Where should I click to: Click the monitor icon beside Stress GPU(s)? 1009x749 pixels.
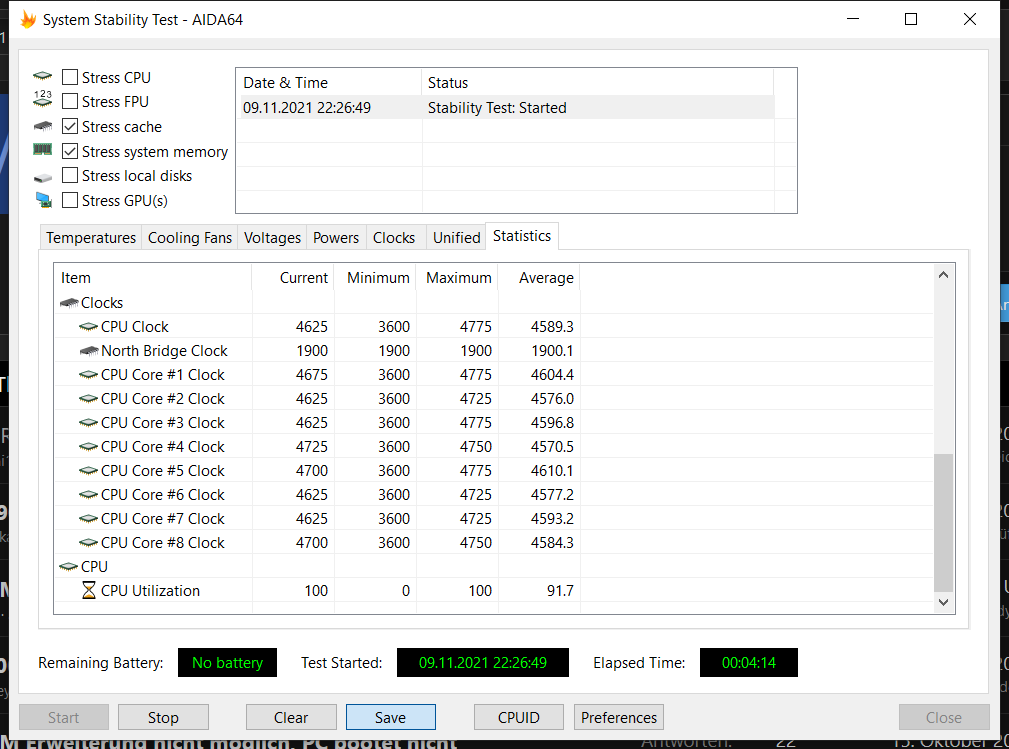pos(43,200)
